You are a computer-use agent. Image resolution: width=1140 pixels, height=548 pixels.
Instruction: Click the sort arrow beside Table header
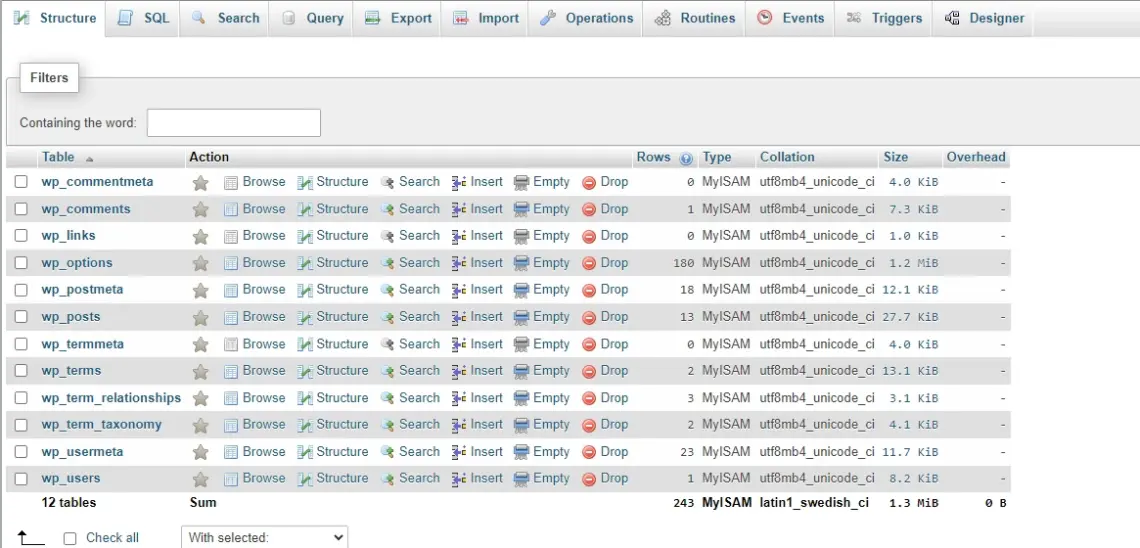click(x=89, y=158)
